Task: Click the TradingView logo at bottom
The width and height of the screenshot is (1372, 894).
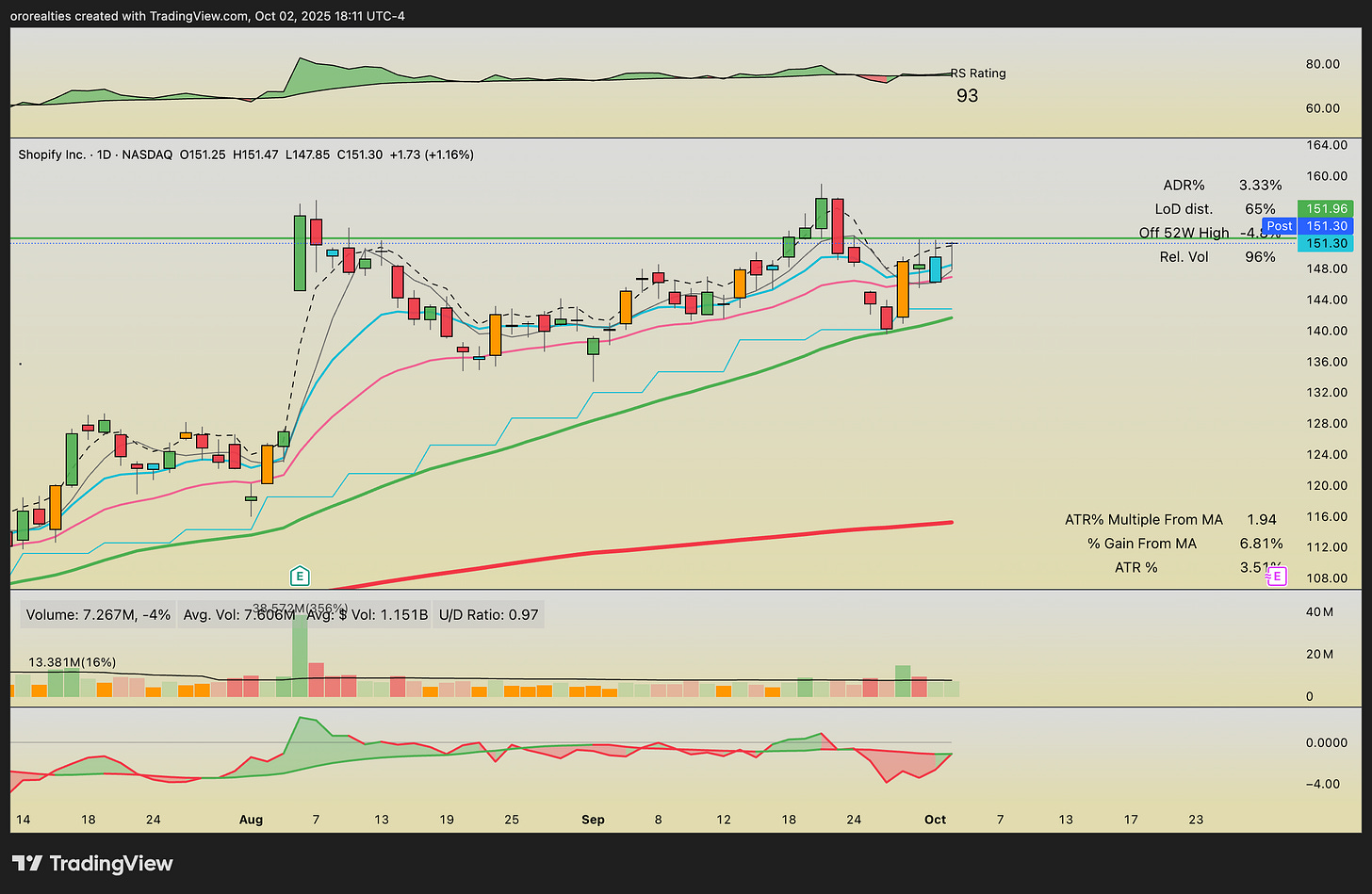Action: click(92, 863)
